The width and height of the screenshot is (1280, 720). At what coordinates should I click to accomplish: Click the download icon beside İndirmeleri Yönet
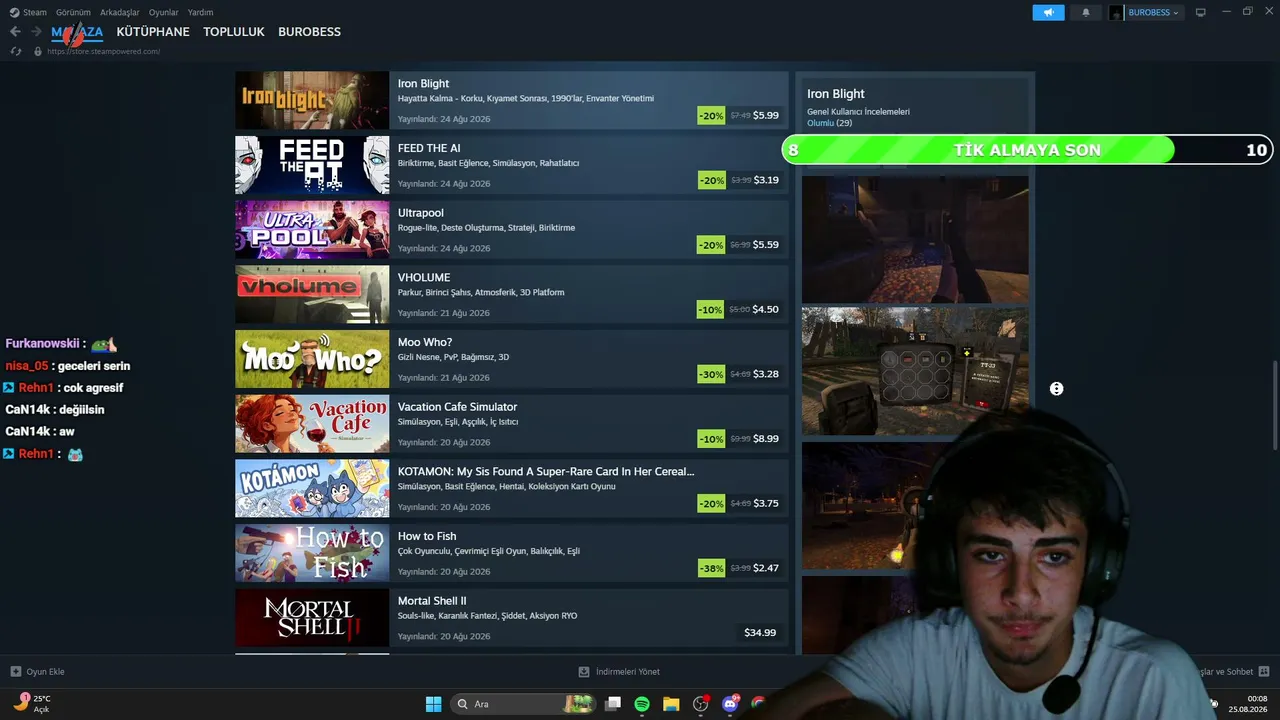click(584, 671)
